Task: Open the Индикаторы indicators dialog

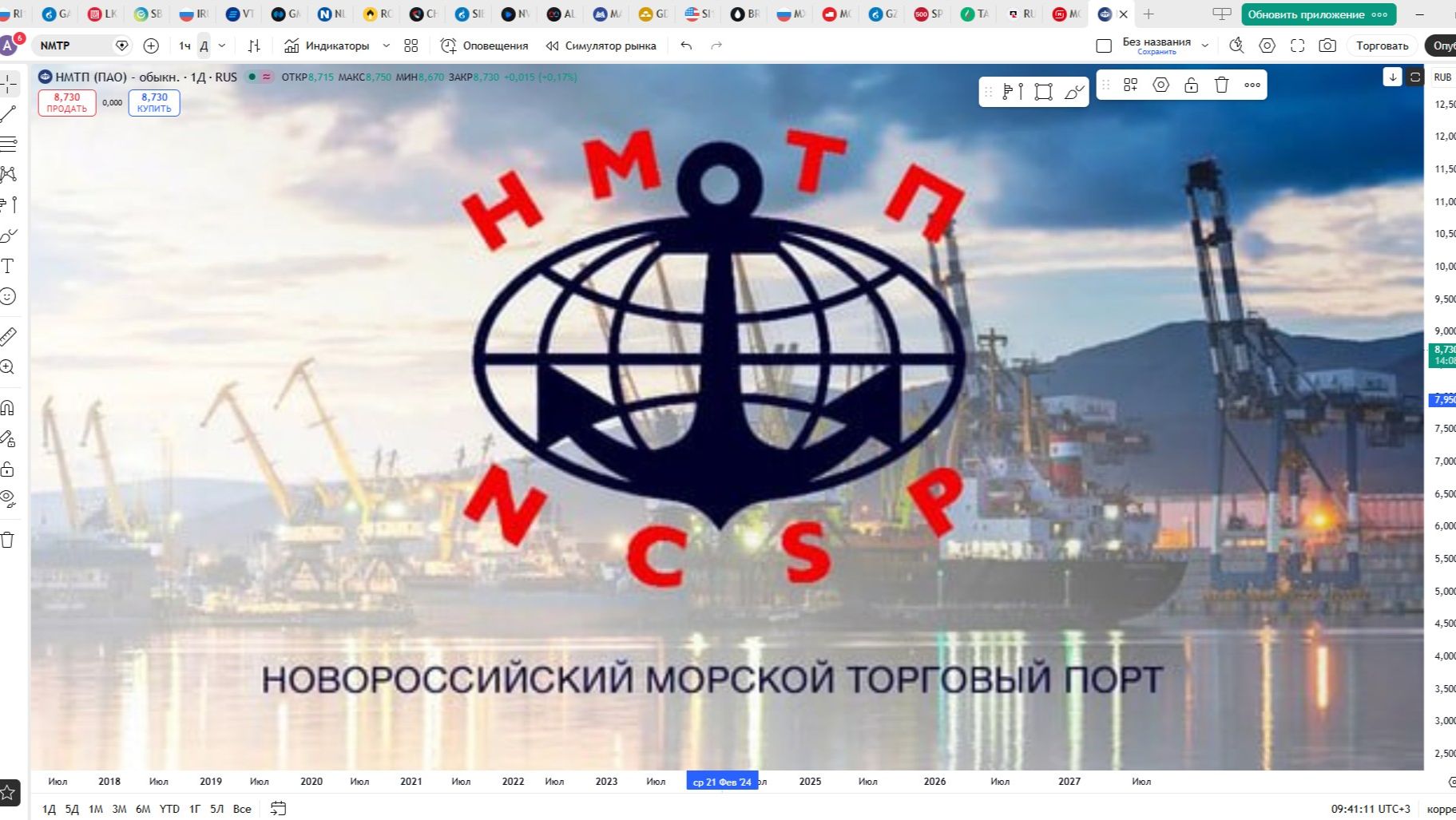Action: coord(327,46)
